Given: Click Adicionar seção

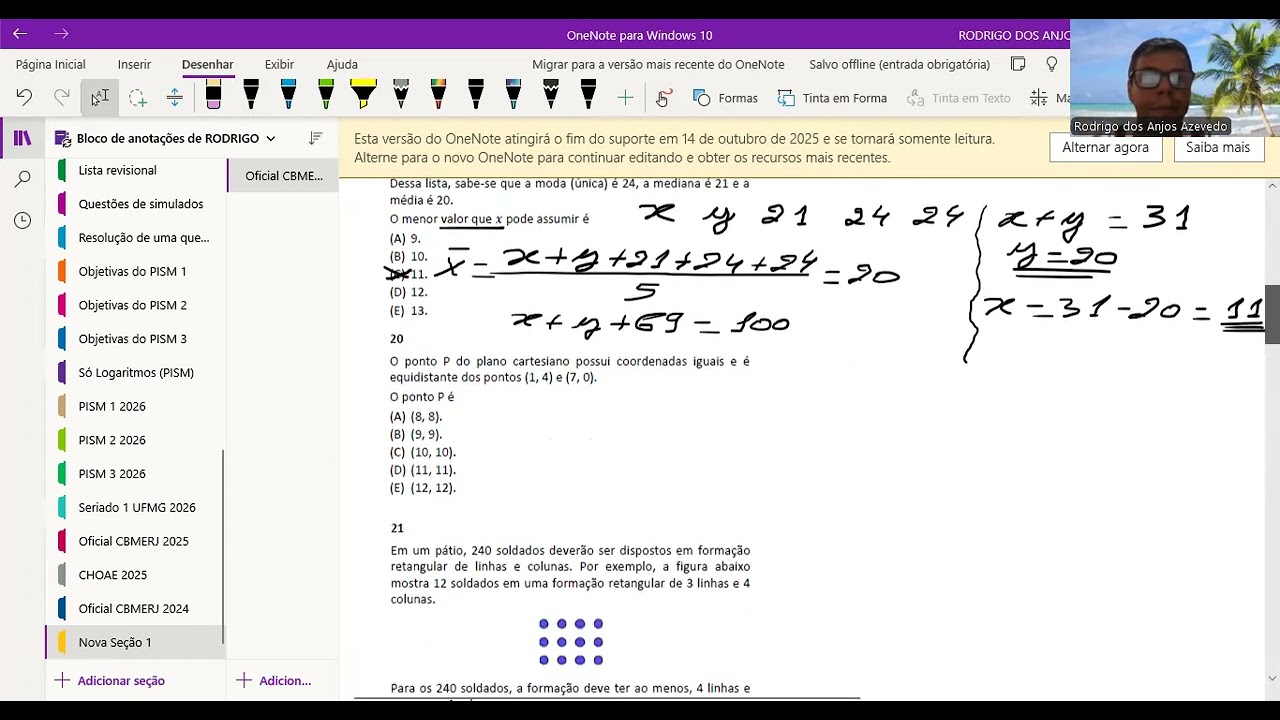Looking at the screenshot, I should (x=109, y=680).
